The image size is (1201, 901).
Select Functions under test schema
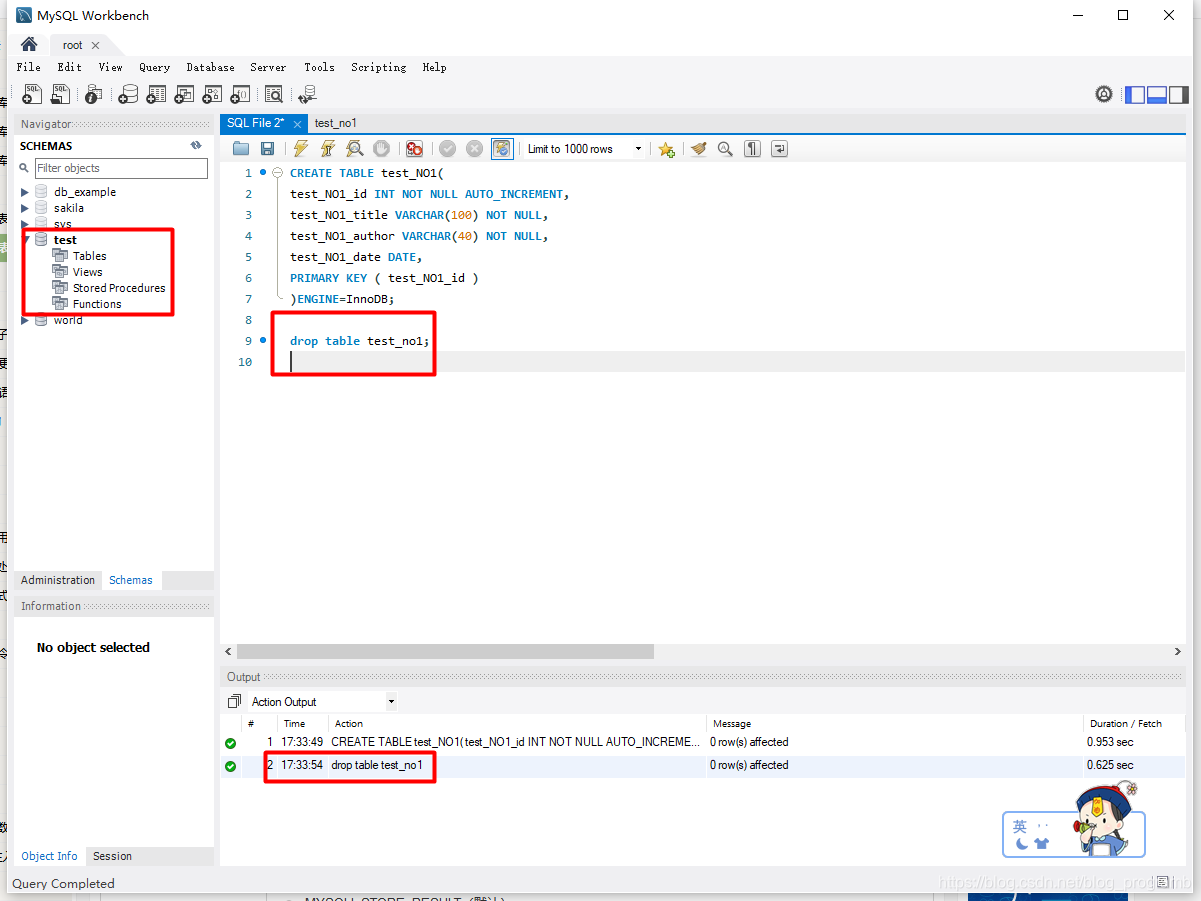[x=97, y=304]
